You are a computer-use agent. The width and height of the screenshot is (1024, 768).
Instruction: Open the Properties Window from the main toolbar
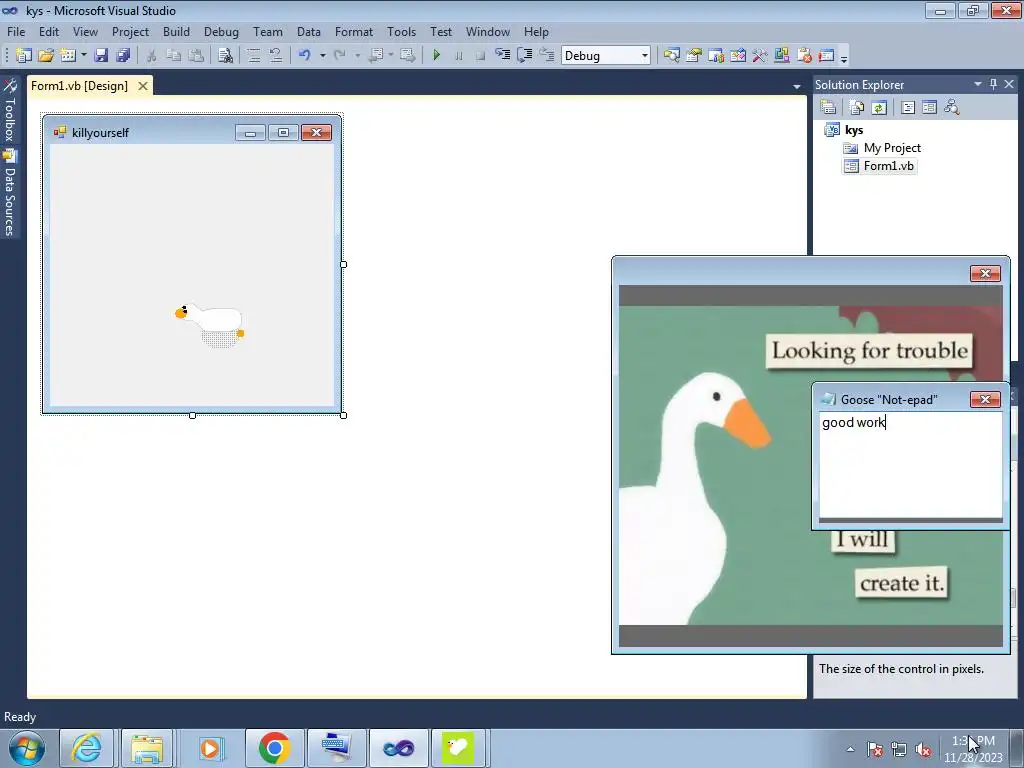click(x=694, y=56)
